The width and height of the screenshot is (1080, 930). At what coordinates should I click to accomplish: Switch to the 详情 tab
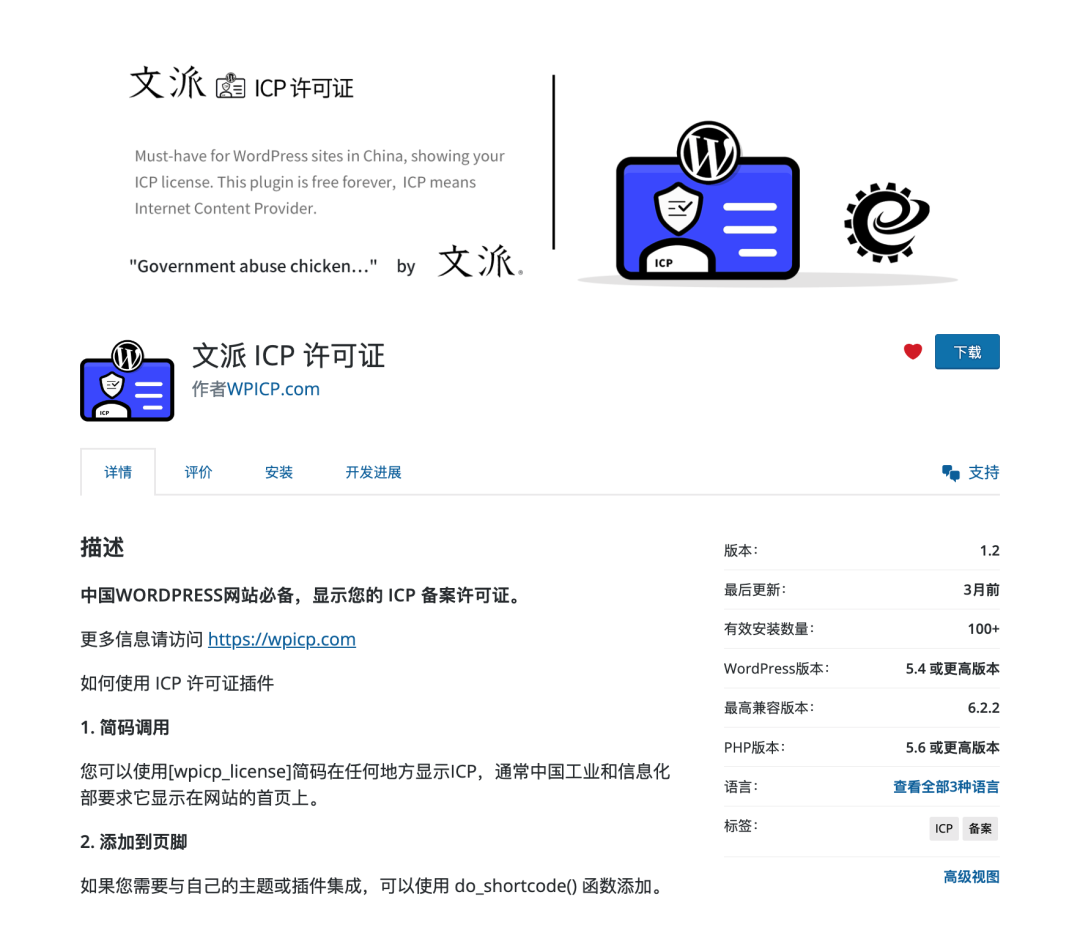(x=118, y=472)
